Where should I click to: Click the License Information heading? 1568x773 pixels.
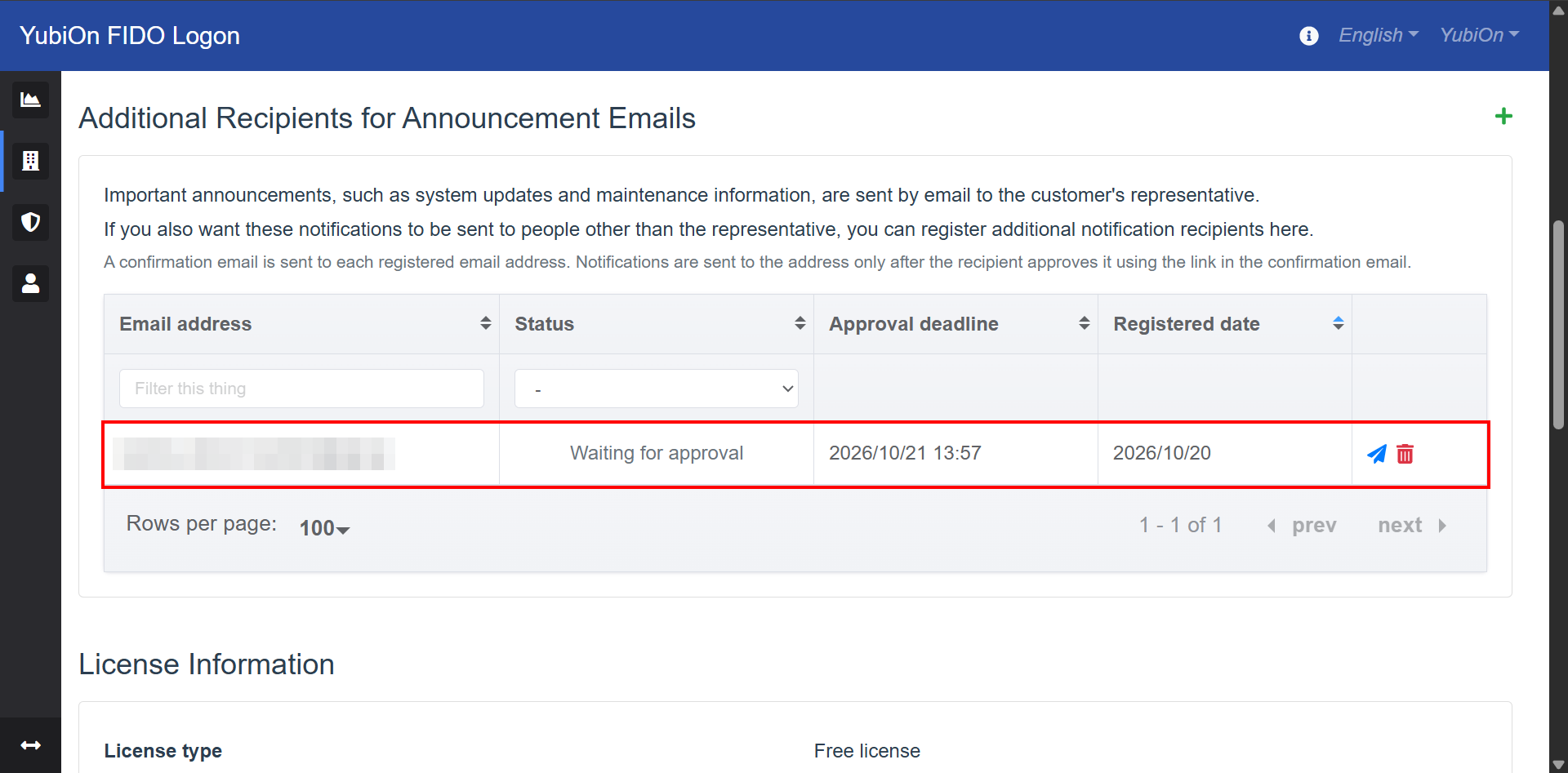click(x=207, y=664)
